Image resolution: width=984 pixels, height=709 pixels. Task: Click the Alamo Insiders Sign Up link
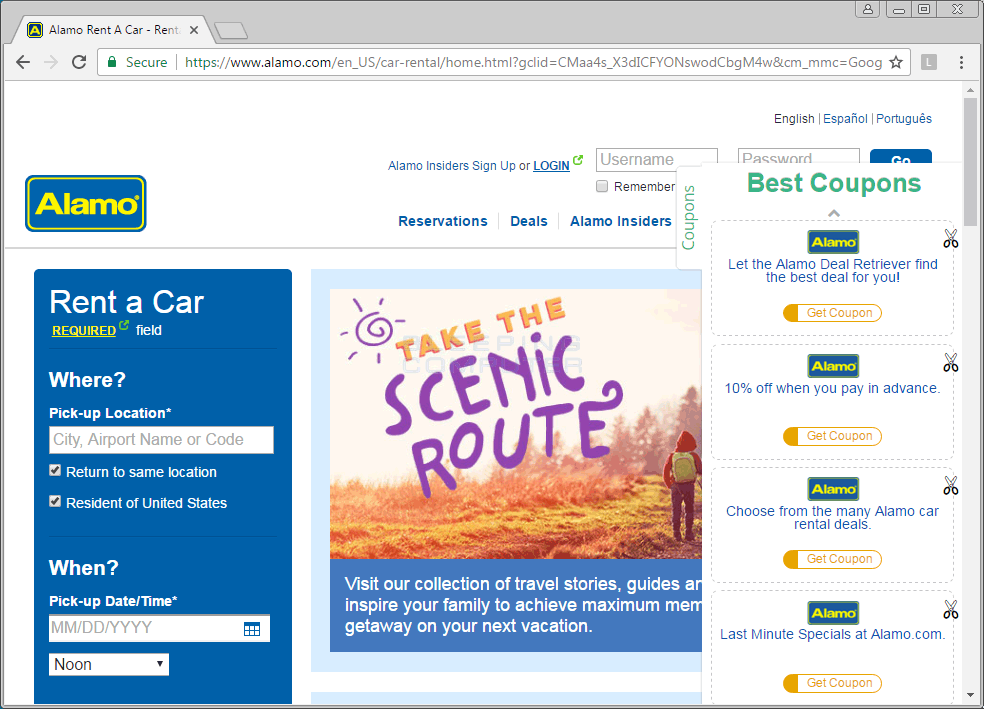click(451, 166)
